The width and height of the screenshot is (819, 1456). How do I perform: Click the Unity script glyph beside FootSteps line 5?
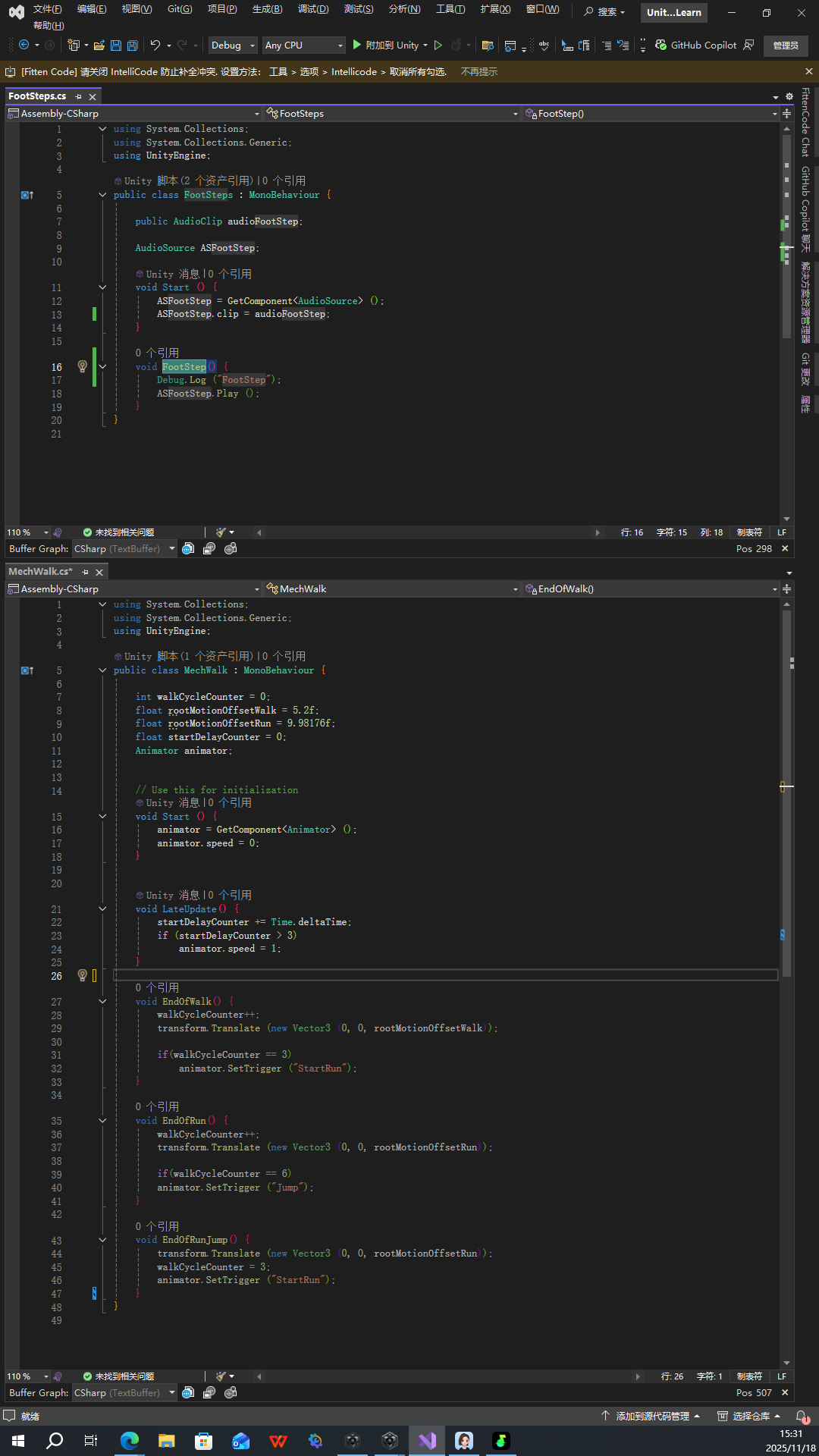pos(27,195)
